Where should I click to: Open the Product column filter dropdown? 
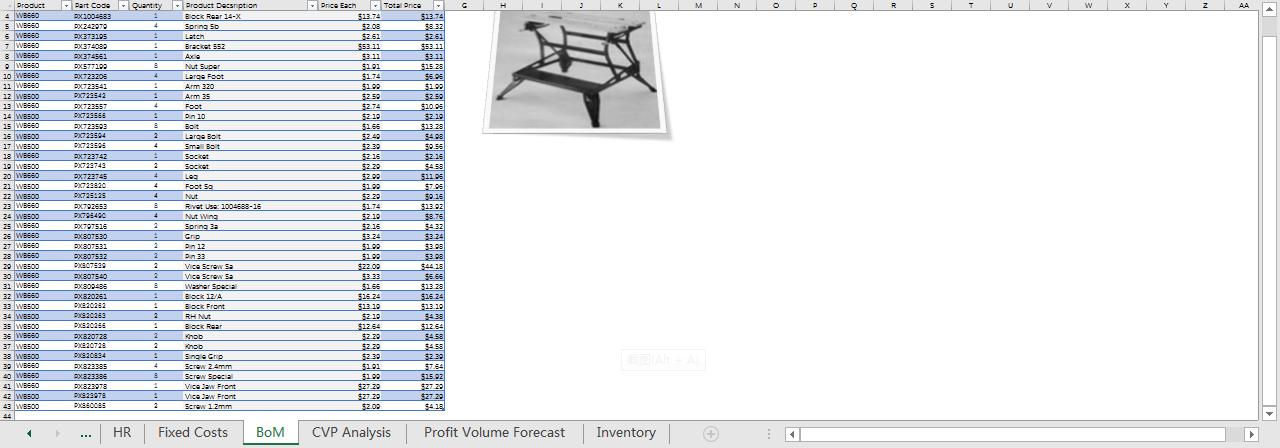[x=66, y=6]
